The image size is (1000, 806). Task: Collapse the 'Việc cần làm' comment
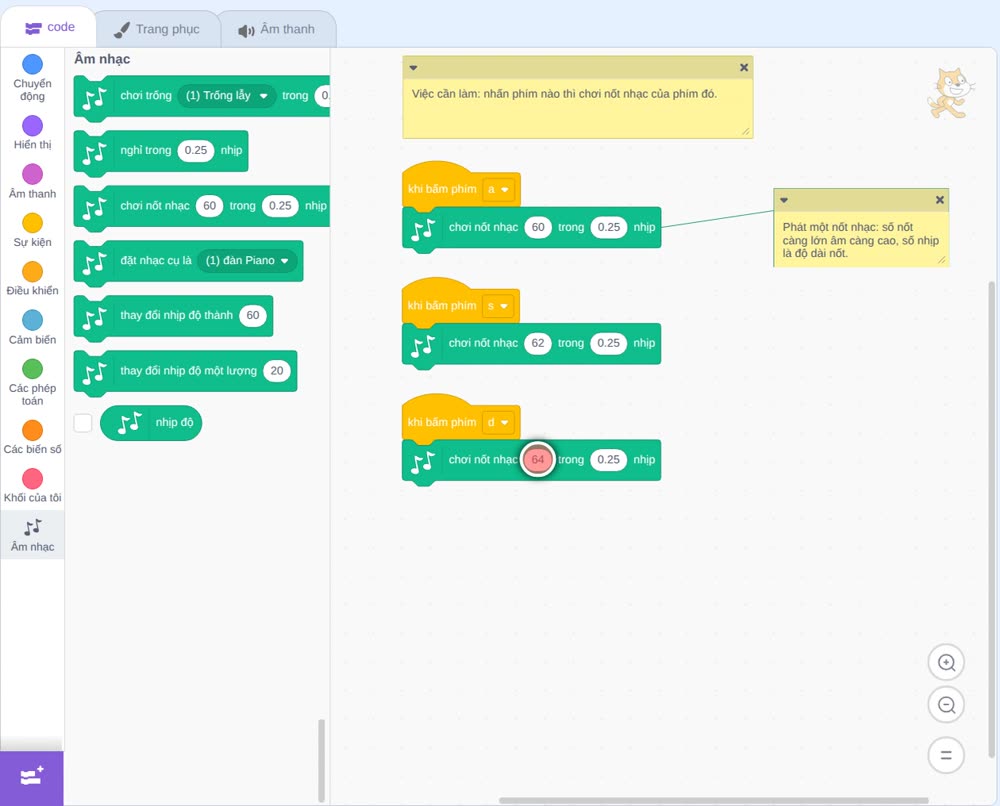pos(413,67)
